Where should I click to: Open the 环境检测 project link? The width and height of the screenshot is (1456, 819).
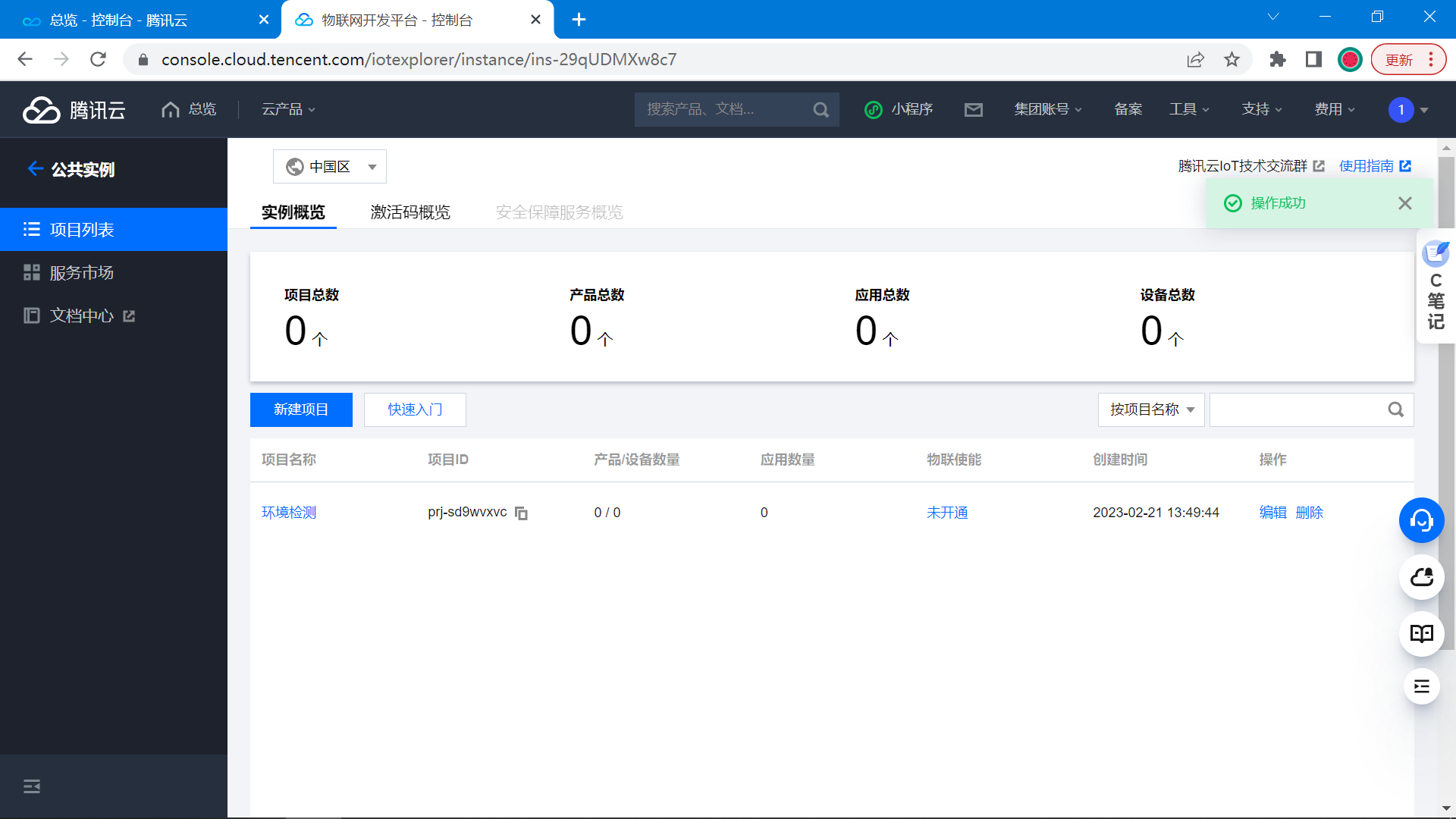[289, 513]
